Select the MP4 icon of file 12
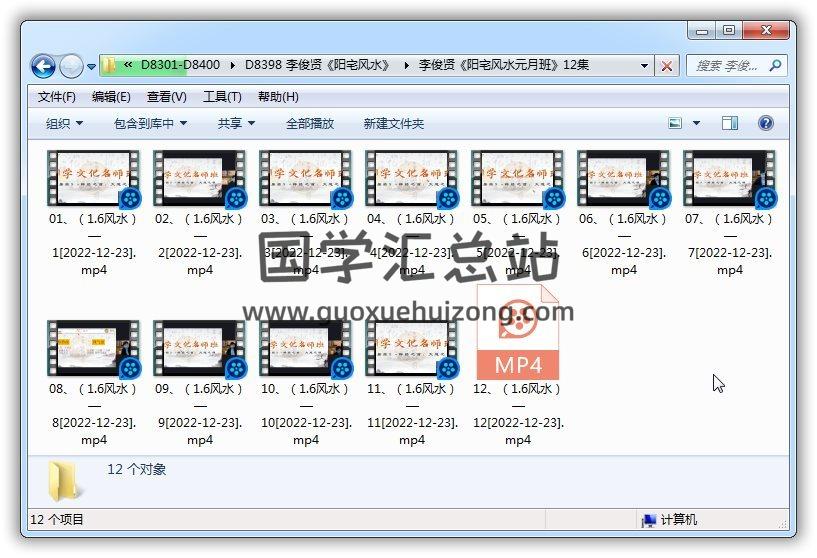 518,332
